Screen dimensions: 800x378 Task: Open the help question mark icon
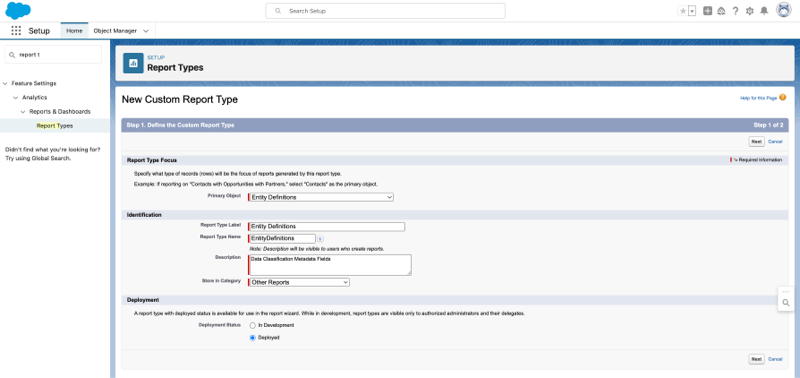[735, 11]
